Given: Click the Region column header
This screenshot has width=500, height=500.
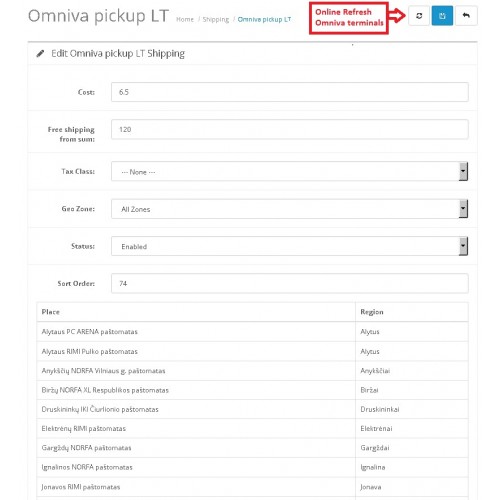Looking at the screenshot, I should 372,312.
